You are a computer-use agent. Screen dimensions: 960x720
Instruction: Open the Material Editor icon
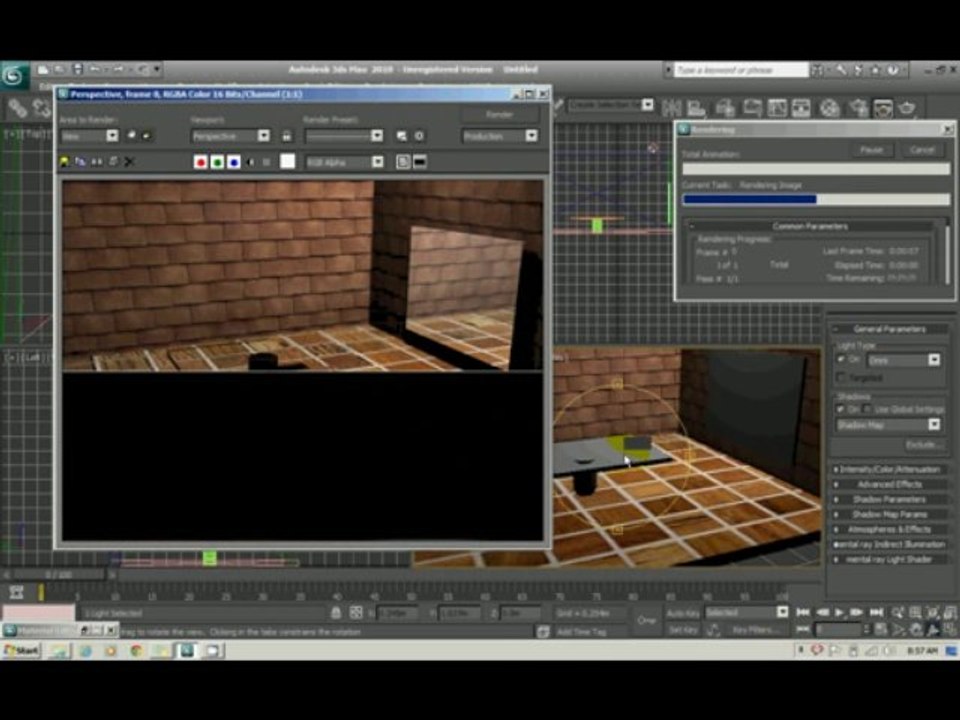[x=830, y=108]
